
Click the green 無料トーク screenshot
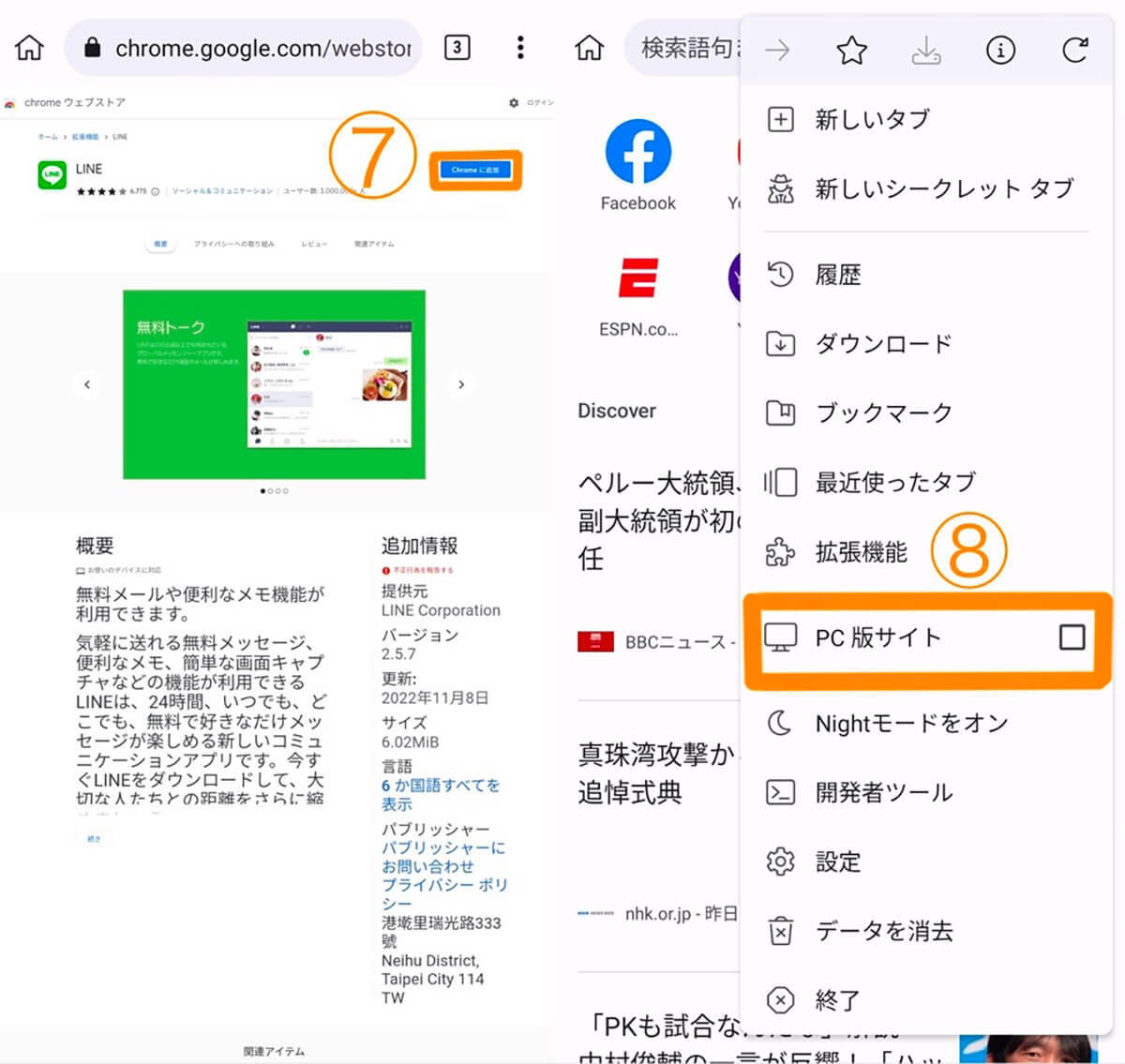(274, 384)
